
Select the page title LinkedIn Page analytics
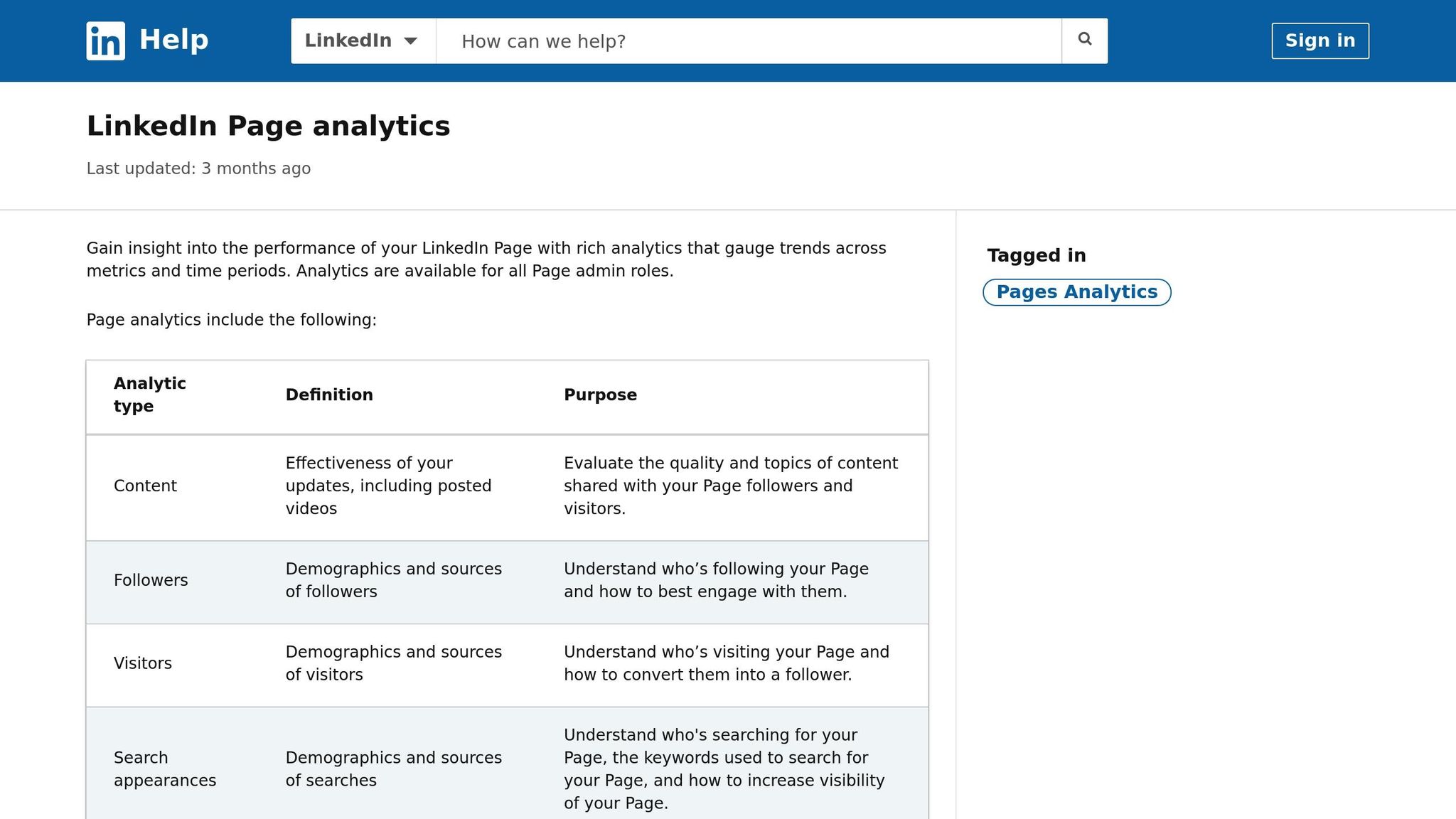268,126
